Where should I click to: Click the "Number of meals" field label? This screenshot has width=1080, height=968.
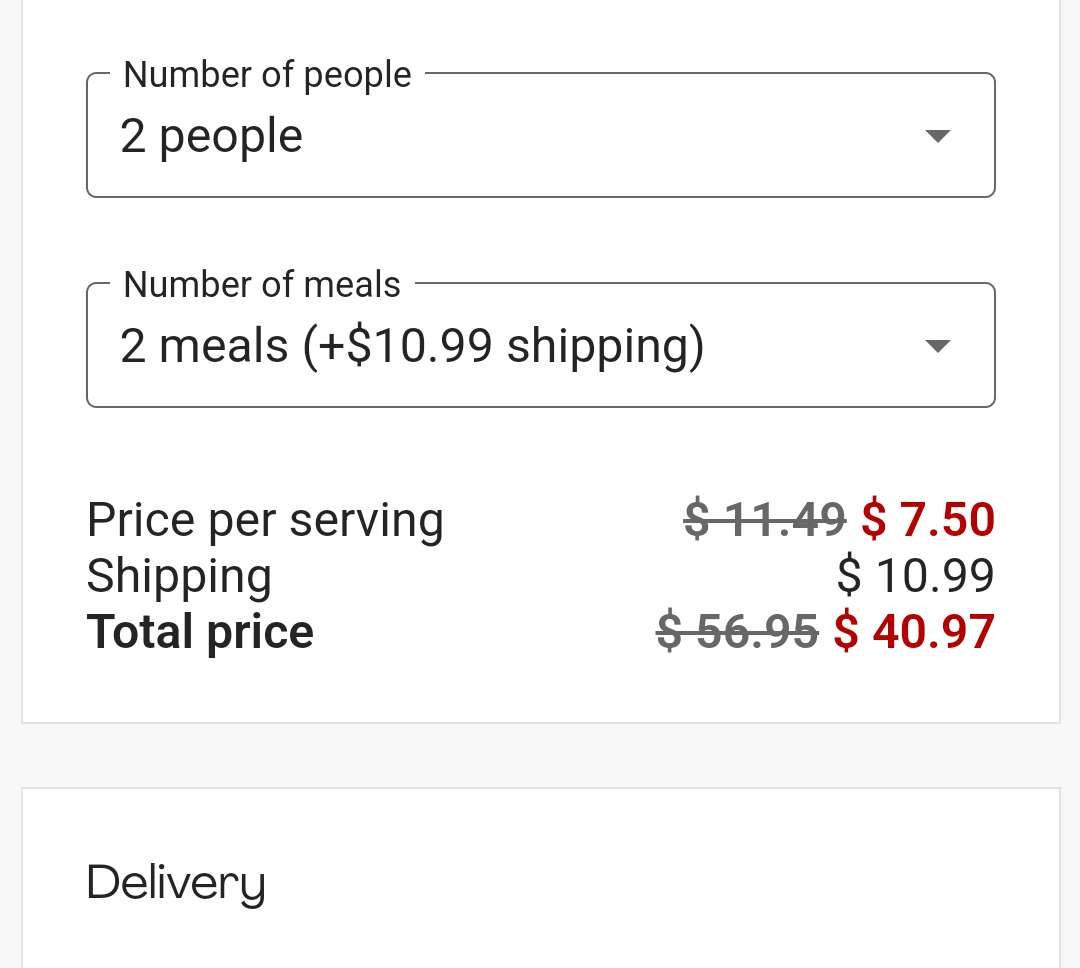coord(261,285)
